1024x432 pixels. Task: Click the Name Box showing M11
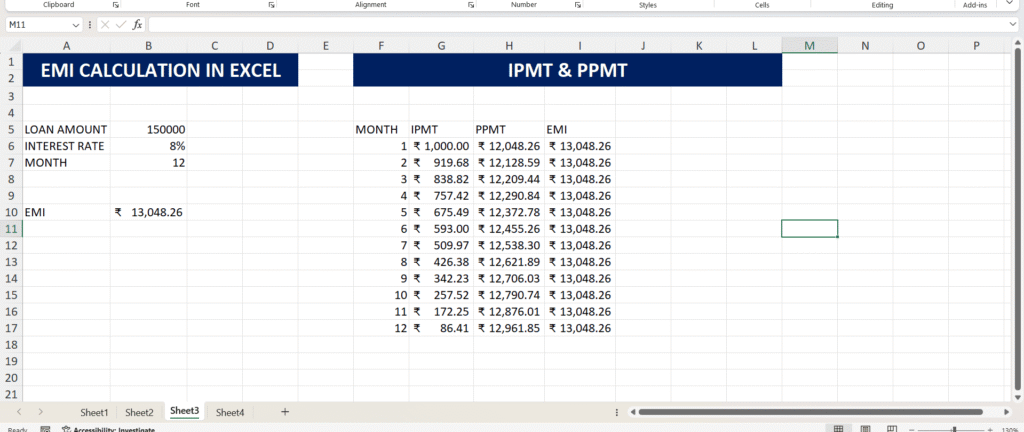(x=39, y=25)
